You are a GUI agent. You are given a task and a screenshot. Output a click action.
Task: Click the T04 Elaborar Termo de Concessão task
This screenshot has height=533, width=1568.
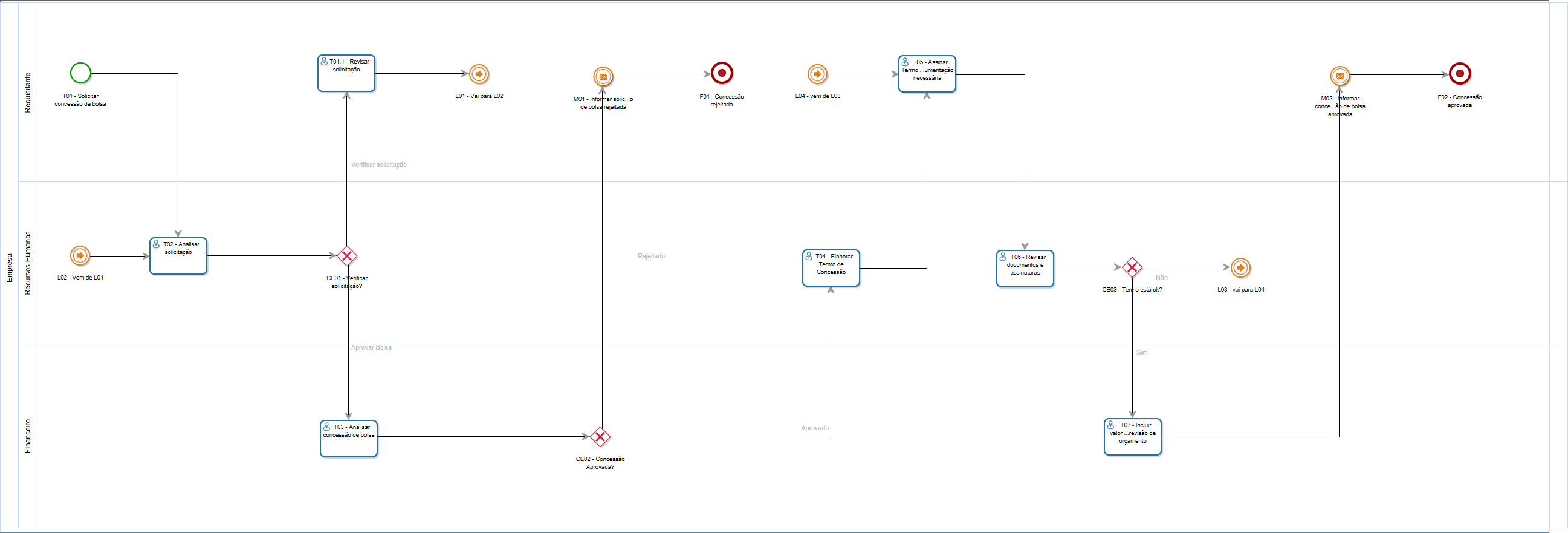click(831, 268)
